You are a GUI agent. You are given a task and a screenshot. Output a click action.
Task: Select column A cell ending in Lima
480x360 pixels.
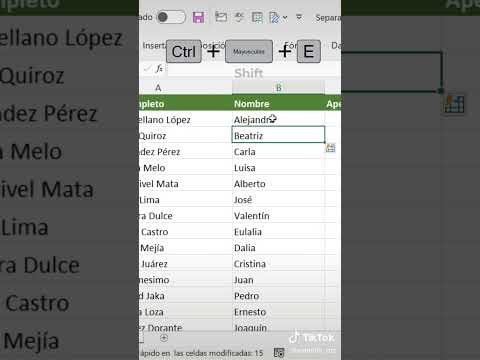[185, 199]
